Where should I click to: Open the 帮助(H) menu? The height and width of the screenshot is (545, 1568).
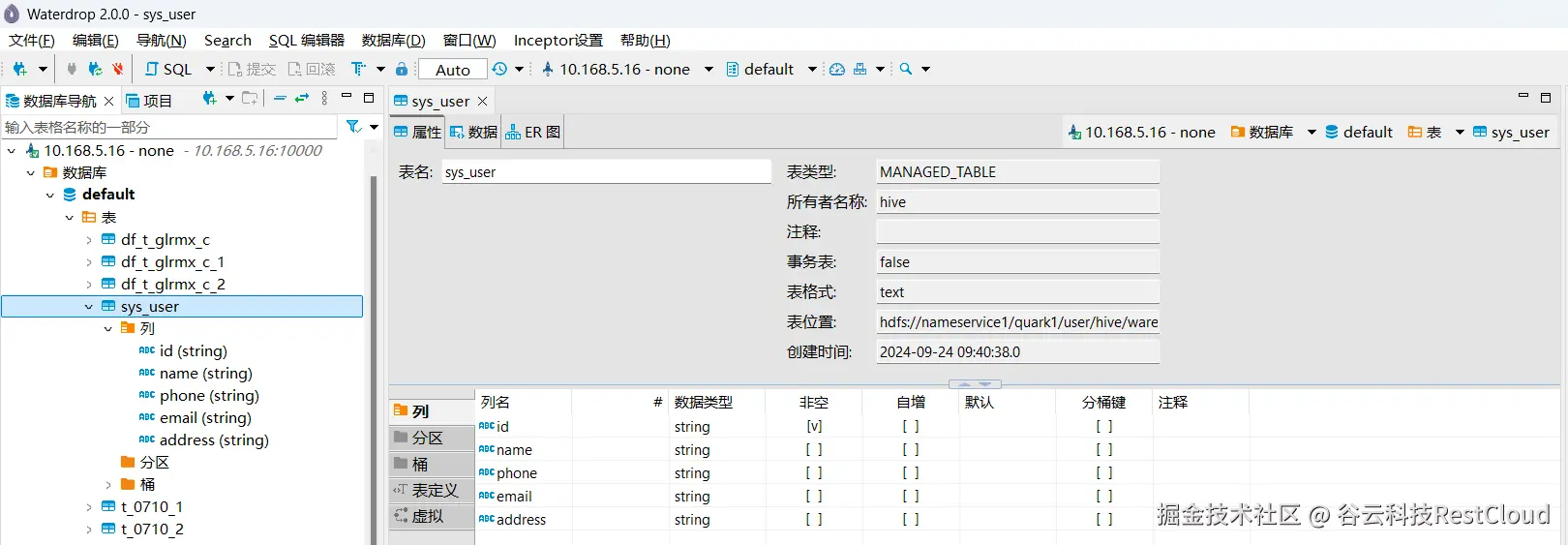click(x=646, y=40)
